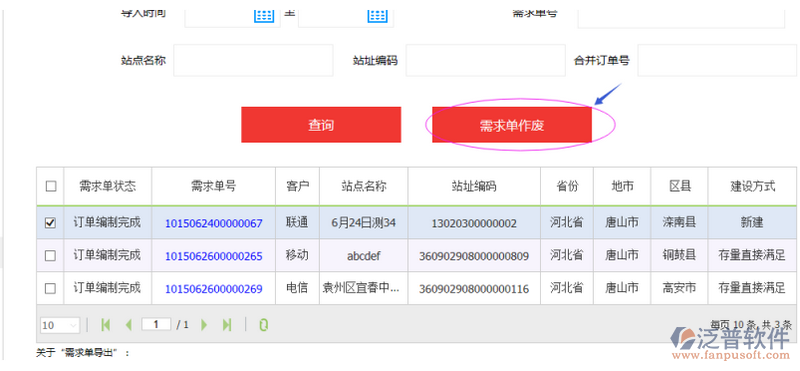This screenshot has width=800, height=371.
Task: Click the district cell 铜鼓县
Action: 679,255
